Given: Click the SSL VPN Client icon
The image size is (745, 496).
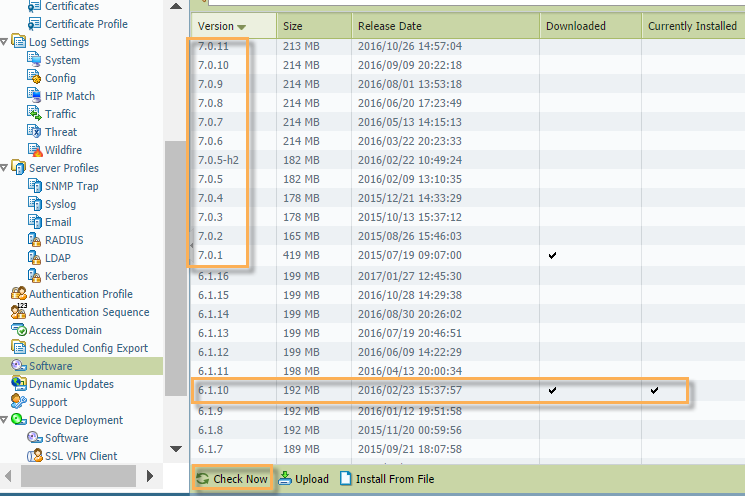Looking at the screenshot, I should [34, 456].
